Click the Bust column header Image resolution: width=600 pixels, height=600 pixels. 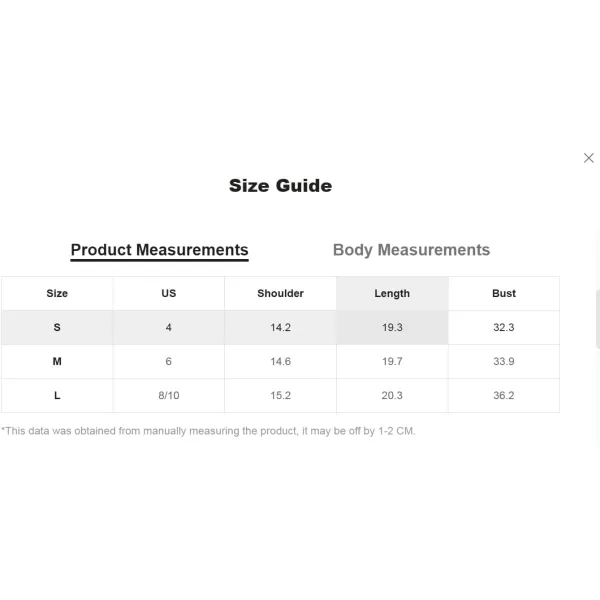click(504, 293)
